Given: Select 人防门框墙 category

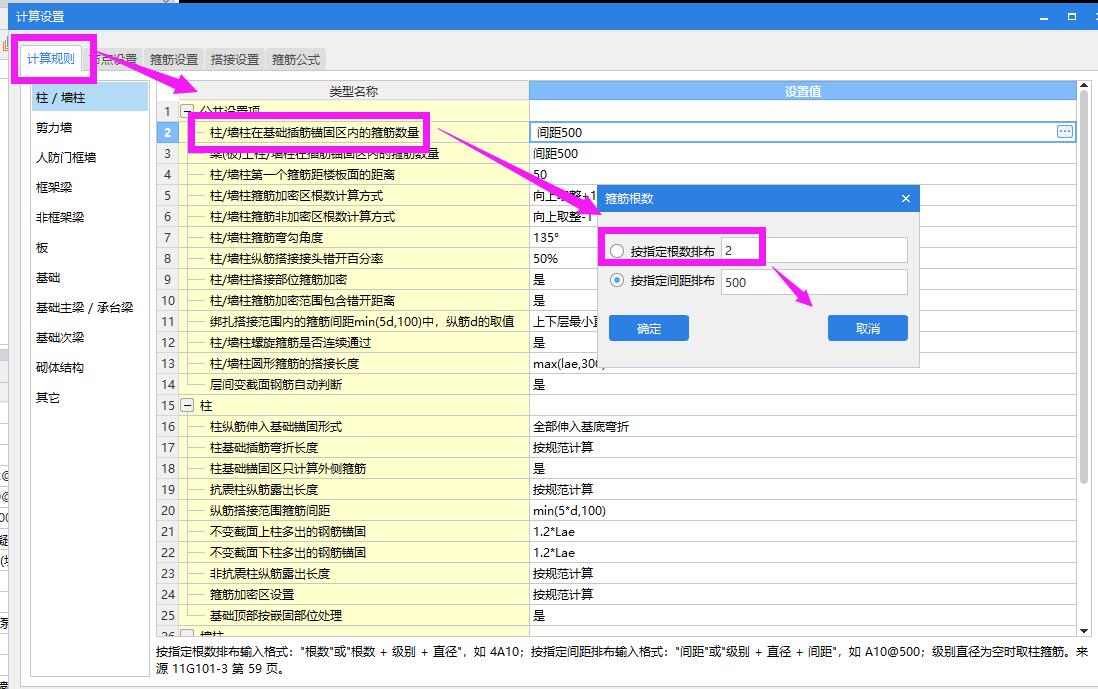Looking at the screenshot, I should (x=90, y=158).
